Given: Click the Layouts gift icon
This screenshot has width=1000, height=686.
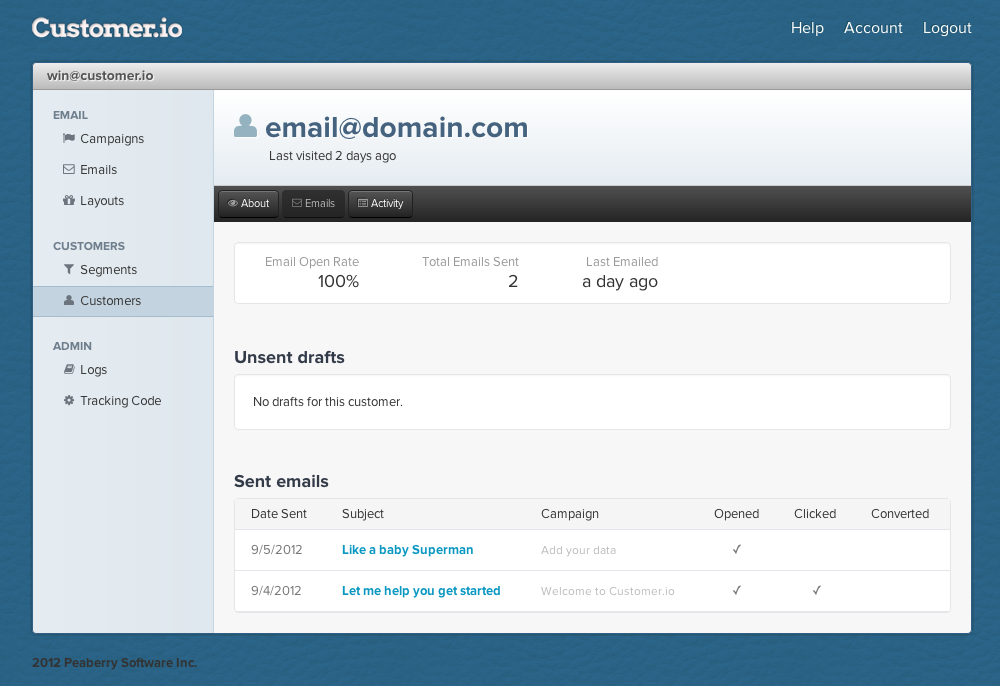Looking at the screenshot, I should click(x=68, y=200).
